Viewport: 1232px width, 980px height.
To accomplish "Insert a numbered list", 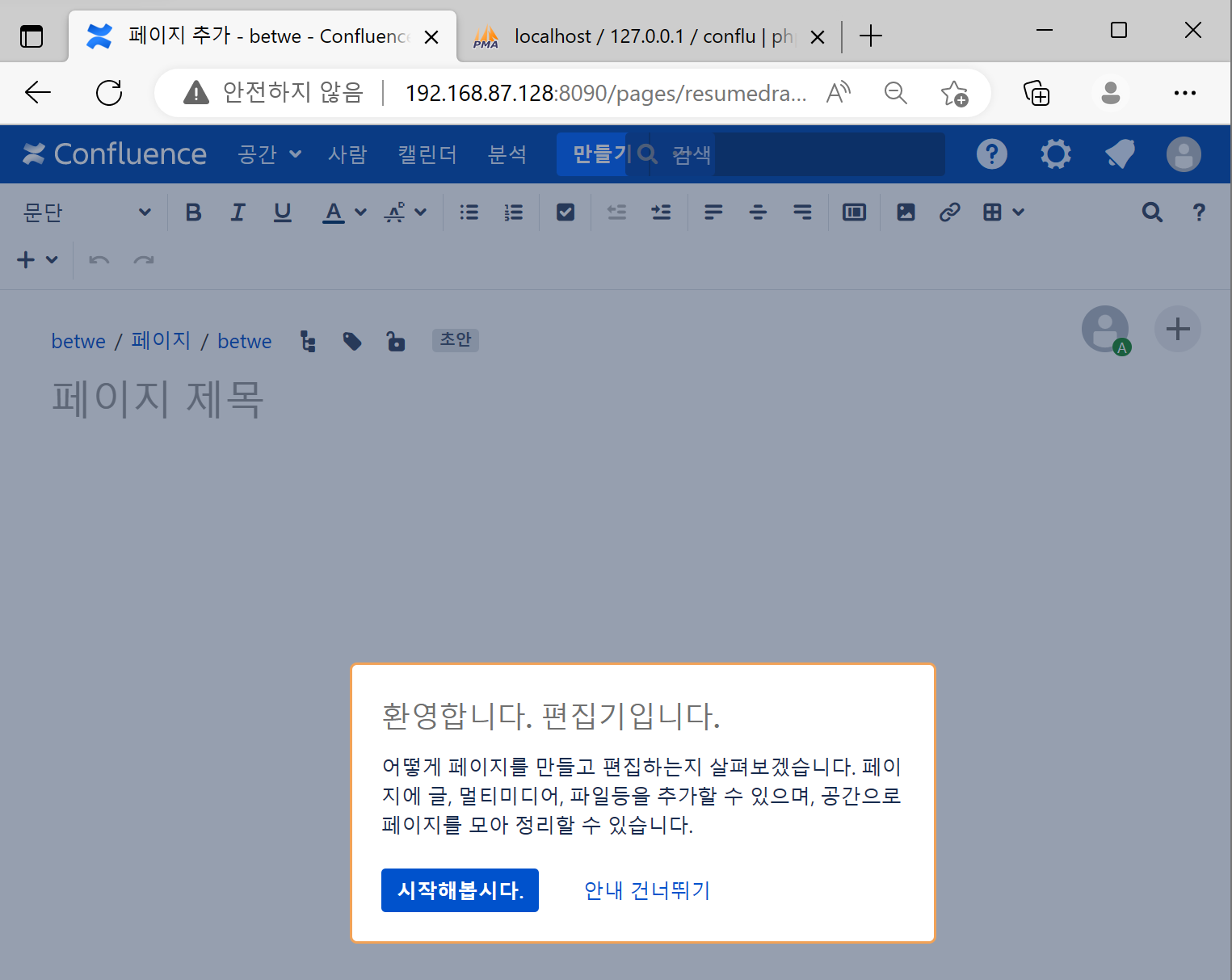I will 513,212.
